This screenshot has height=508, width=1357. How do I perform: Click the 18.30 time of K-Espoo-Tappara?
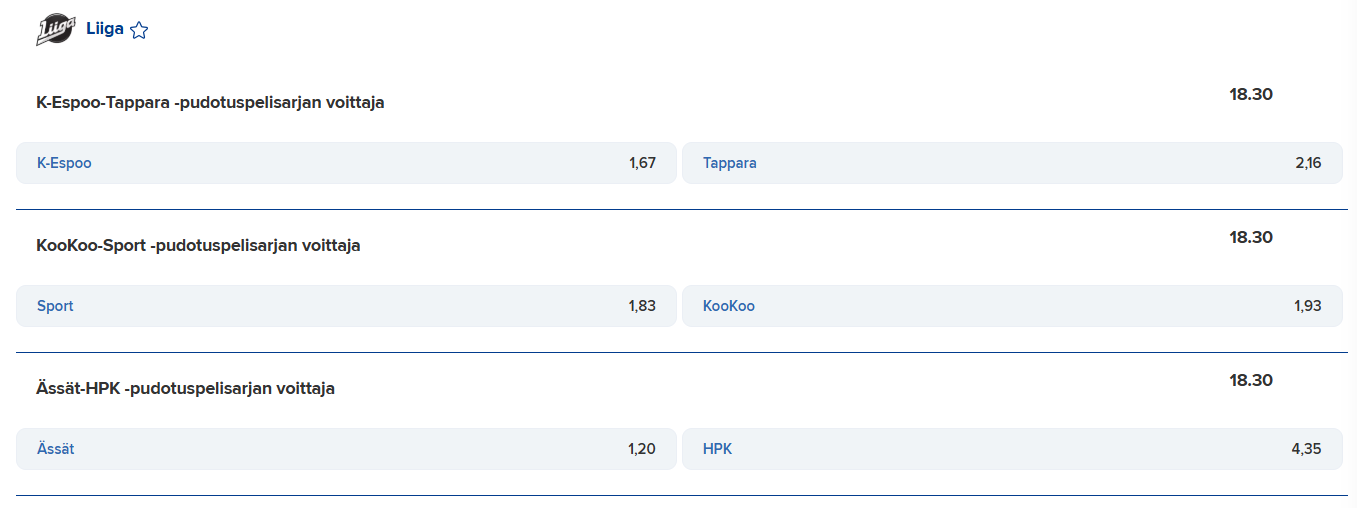click(x=1251, y=94)
